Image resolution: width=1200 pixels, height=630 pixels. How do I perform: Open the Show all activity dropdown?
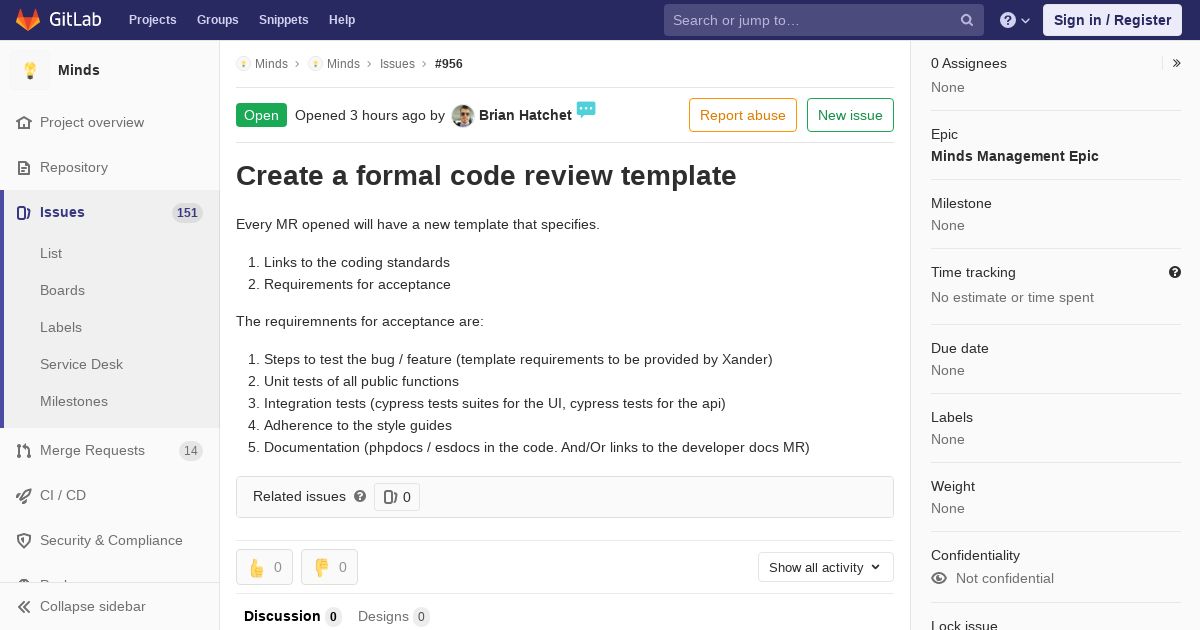coord(826,567)
